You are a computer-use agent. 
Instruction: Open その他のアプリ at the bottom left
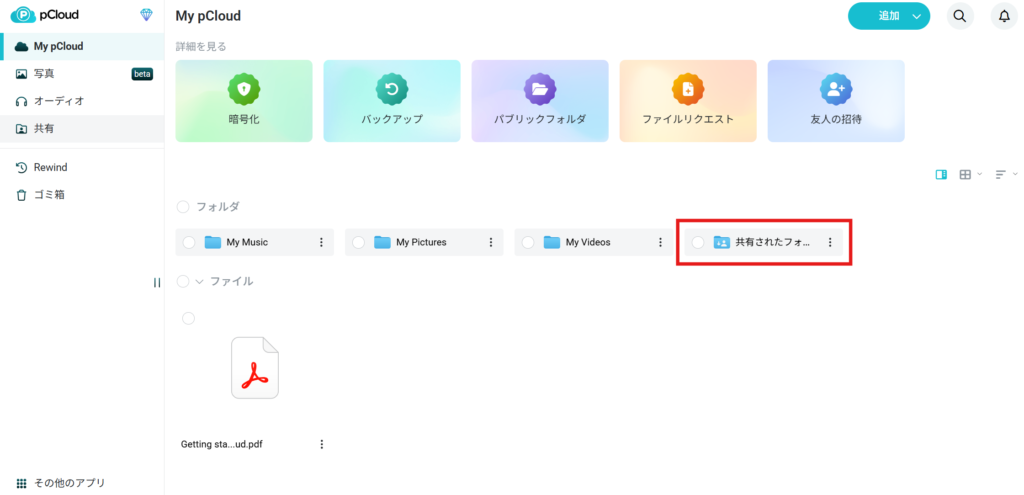pos(68,483)
